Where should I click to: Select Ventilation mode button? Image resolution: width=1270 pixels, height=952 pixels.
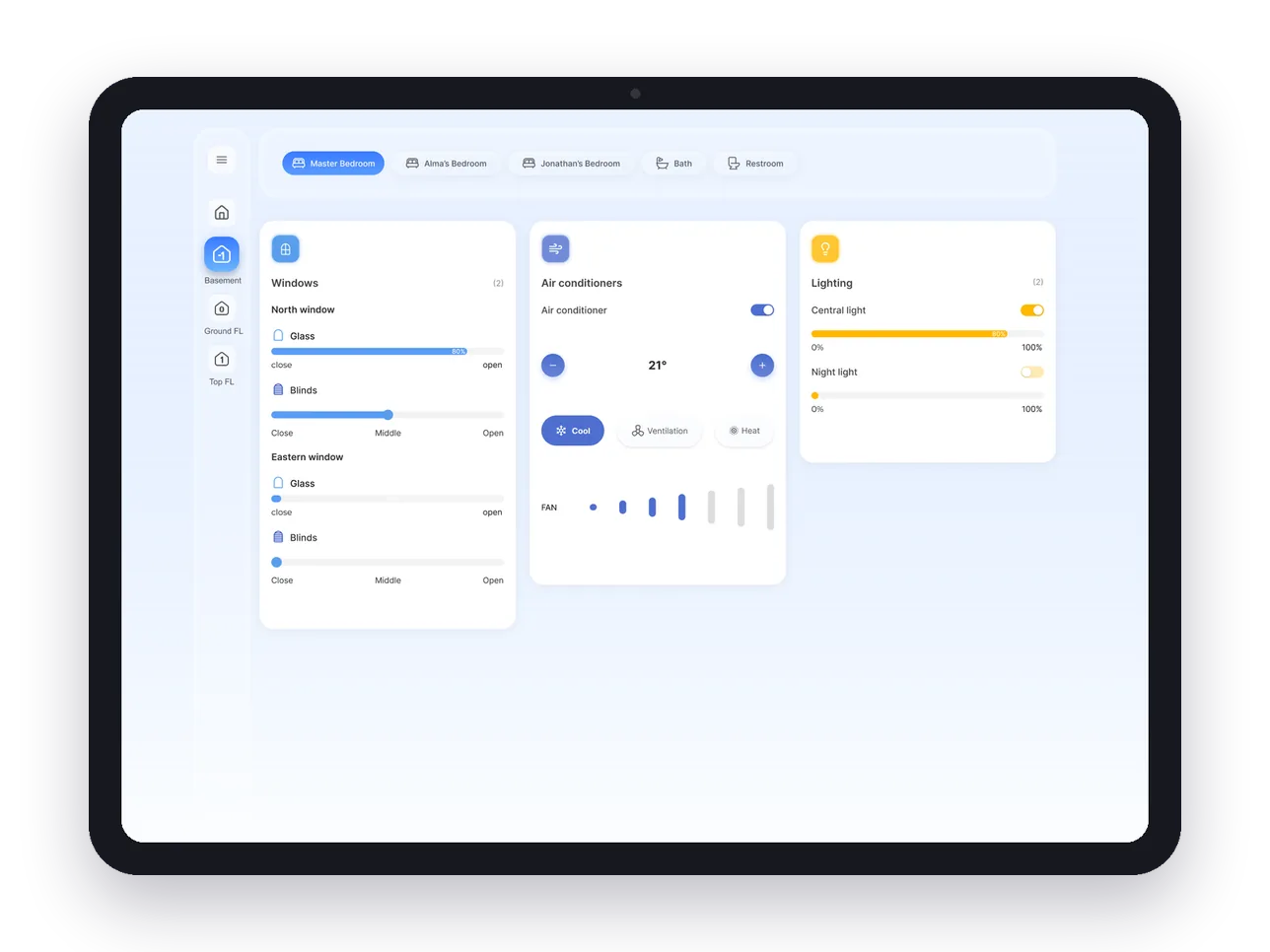(x=660, y=431)
